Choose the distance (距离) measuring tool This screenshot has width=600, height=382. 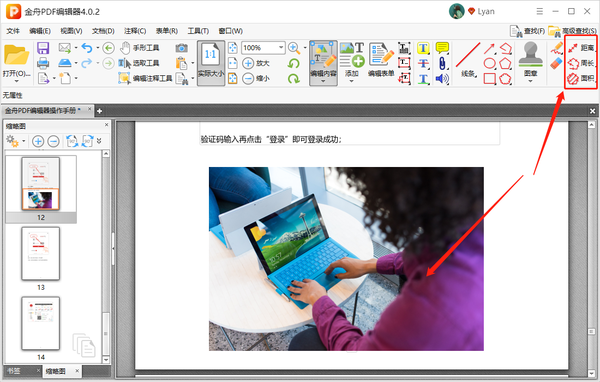[x=581, y=48]
